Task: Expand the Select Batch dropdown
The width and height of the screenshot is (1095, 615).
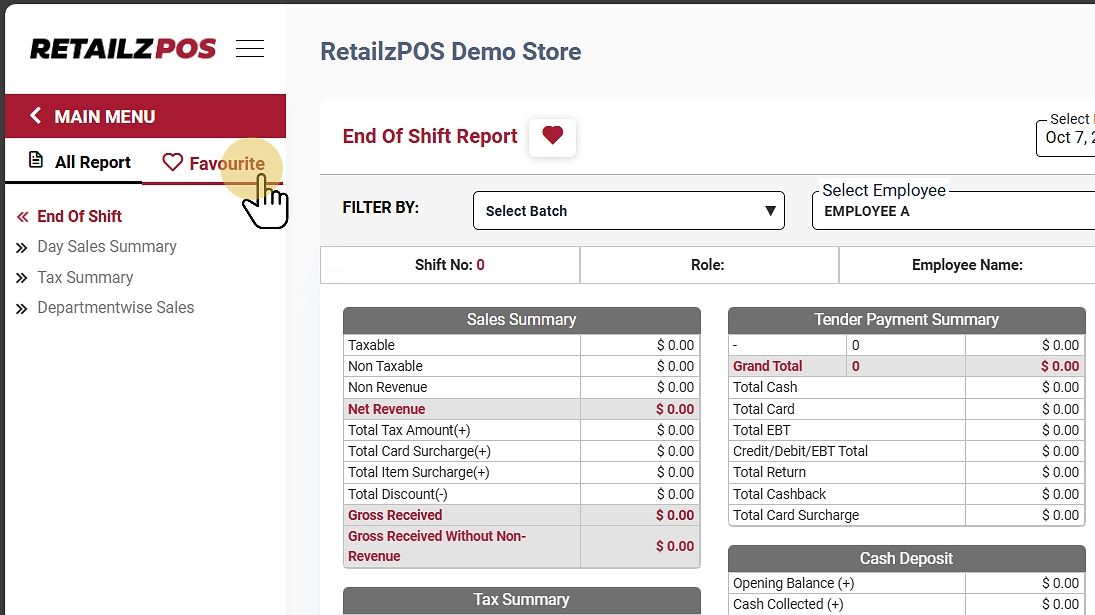Action: point(628,211)
